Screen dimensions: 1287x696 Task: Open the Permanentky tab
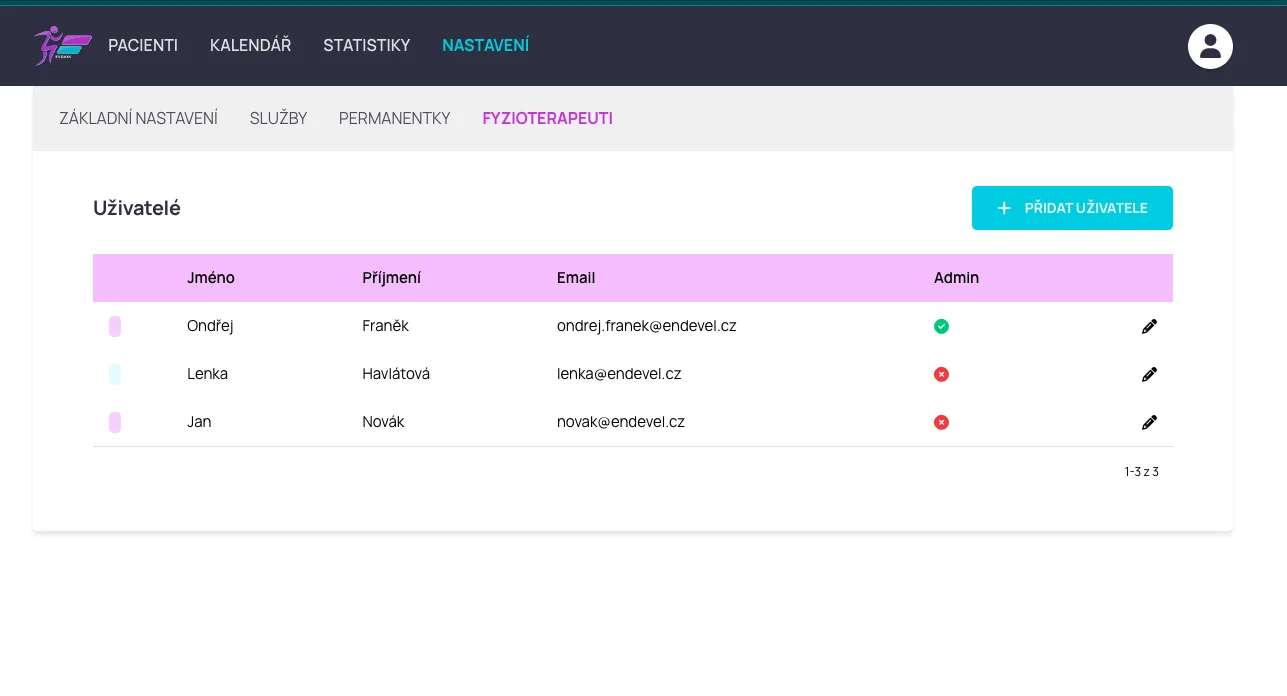click(394, 118)
